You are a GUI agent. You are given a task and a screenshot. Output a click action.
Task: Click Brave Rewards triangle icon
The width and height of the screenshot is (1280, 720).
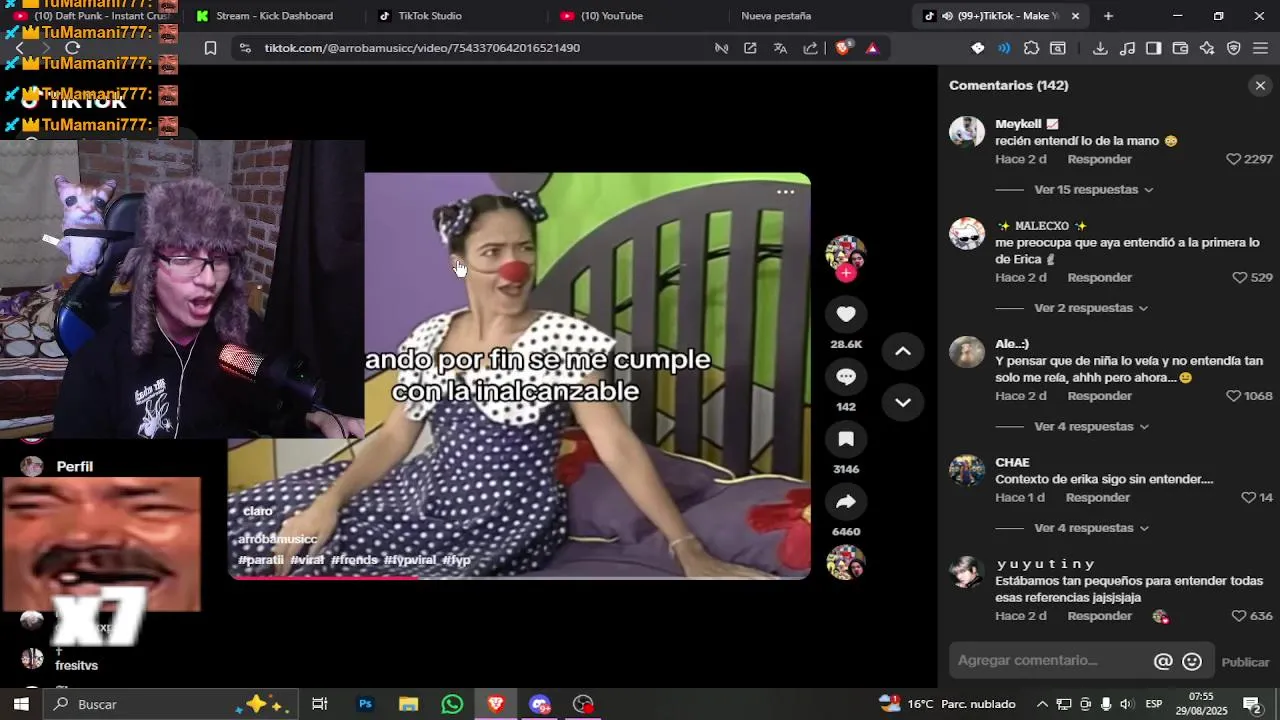click(x=872, y=48)
